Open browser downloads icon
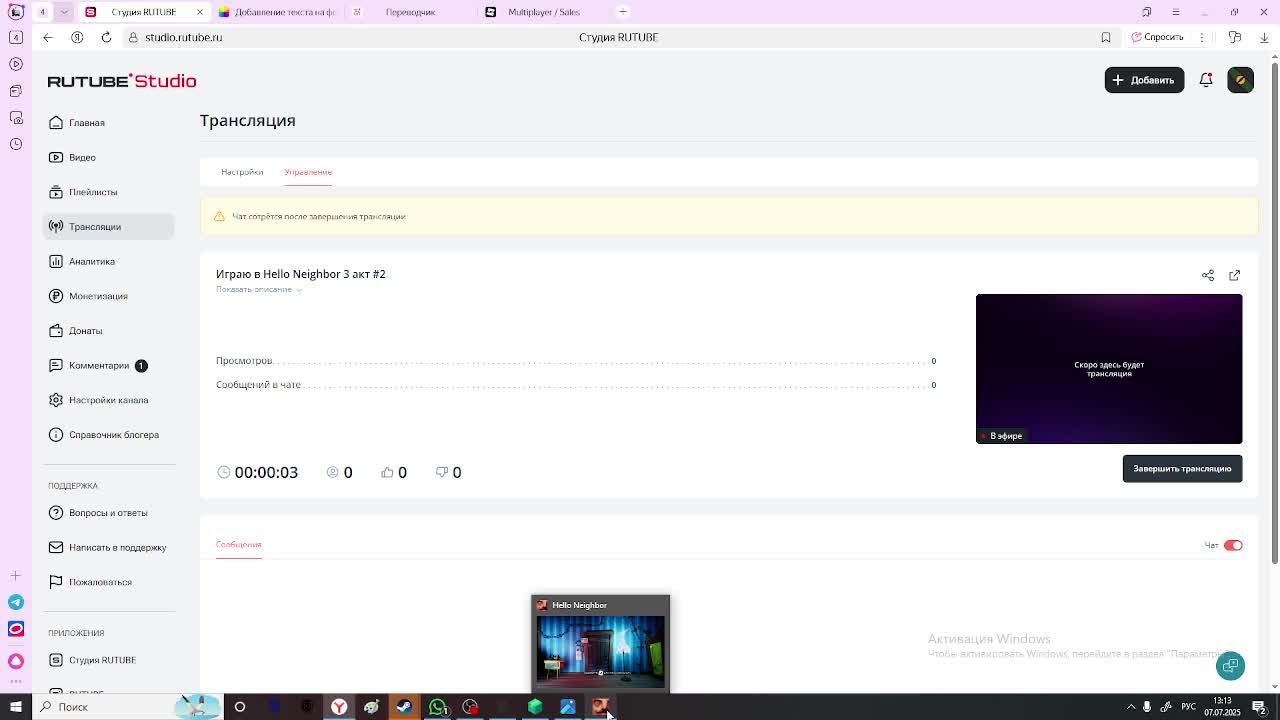The height and width of the screenshot is (720, 1280). (x=1264, y=37)
